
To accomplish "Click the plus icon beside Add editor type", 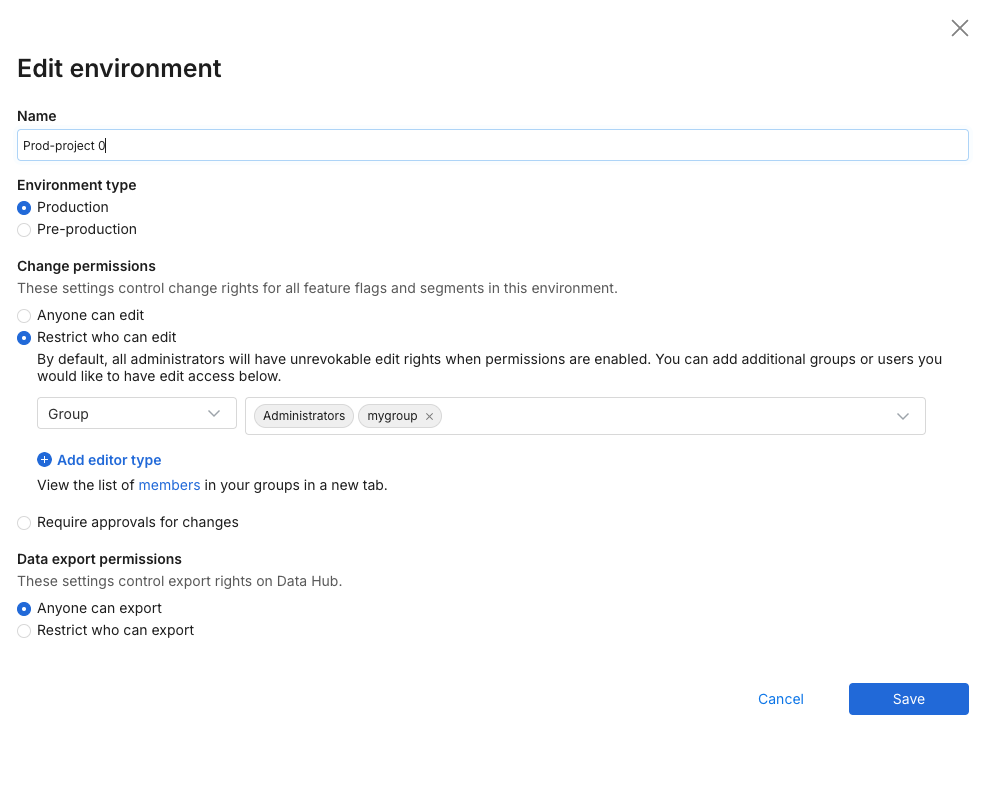I will point(44,460).
